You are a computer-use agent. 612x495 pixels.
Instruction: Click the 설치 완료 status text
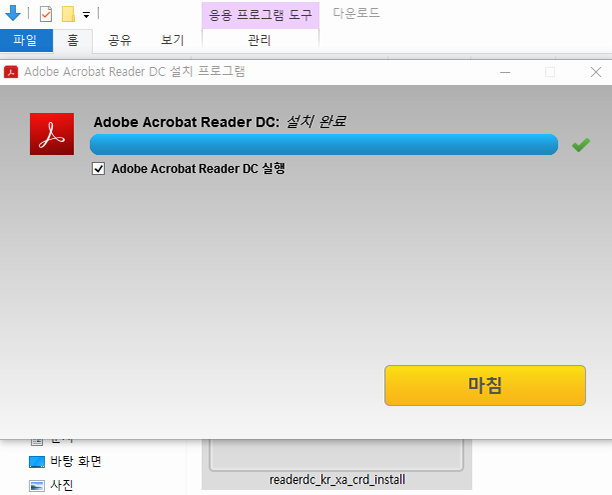316,122
